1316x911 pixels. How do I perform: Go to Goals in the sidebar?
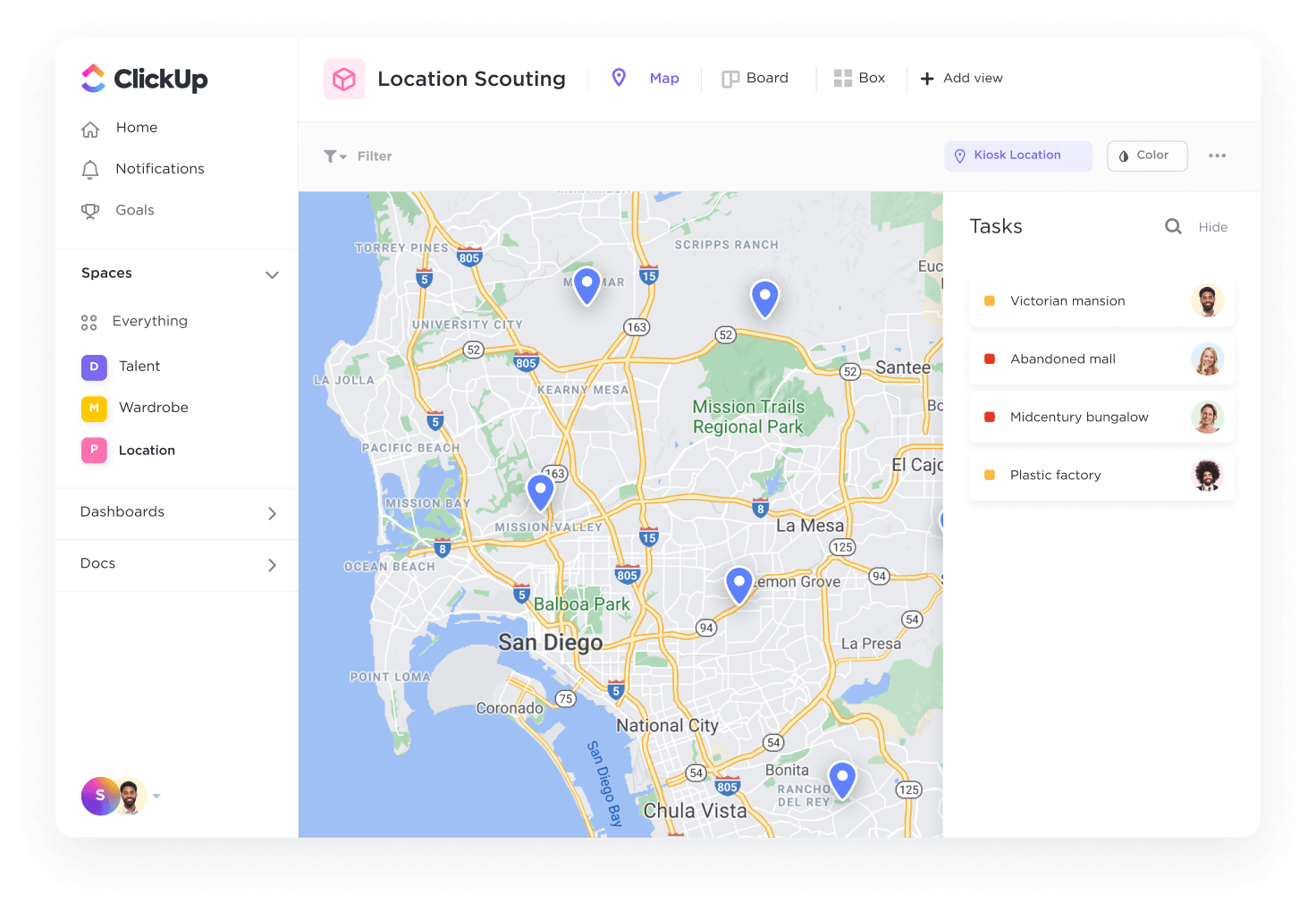point(135,210)
